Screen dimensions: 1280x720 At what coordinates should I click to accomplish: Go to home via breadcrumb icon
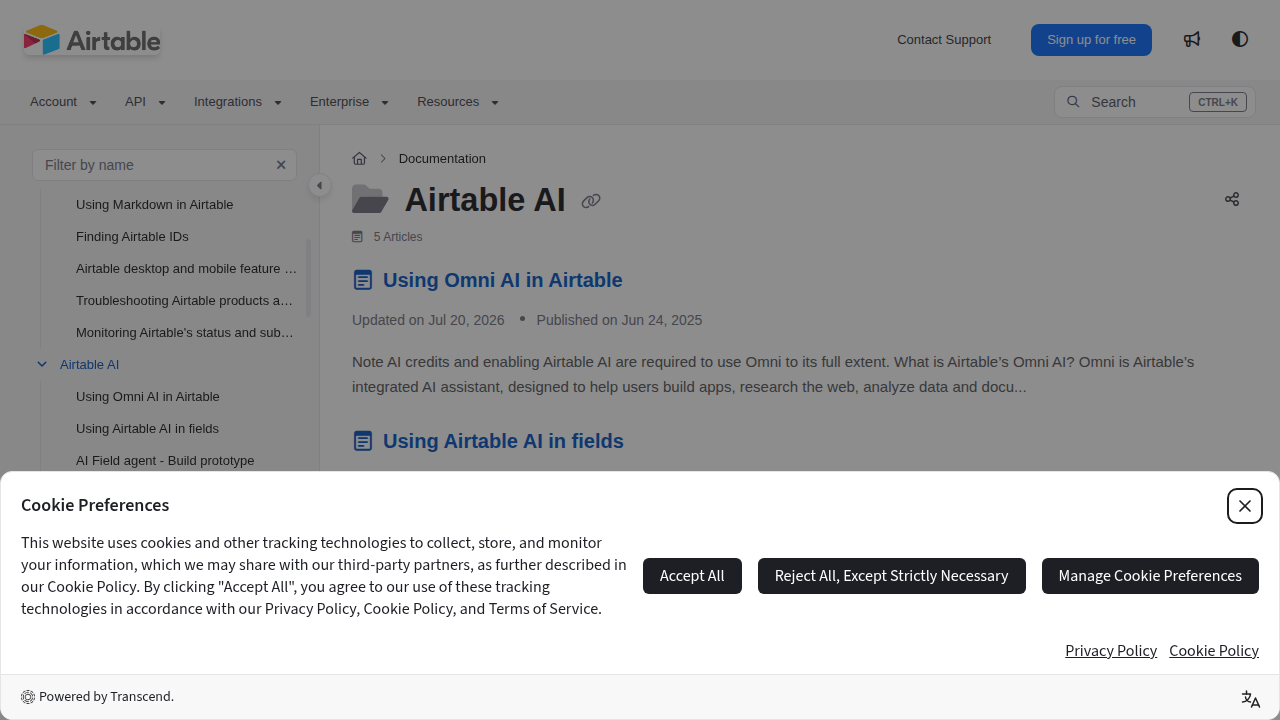coord(360,158)
